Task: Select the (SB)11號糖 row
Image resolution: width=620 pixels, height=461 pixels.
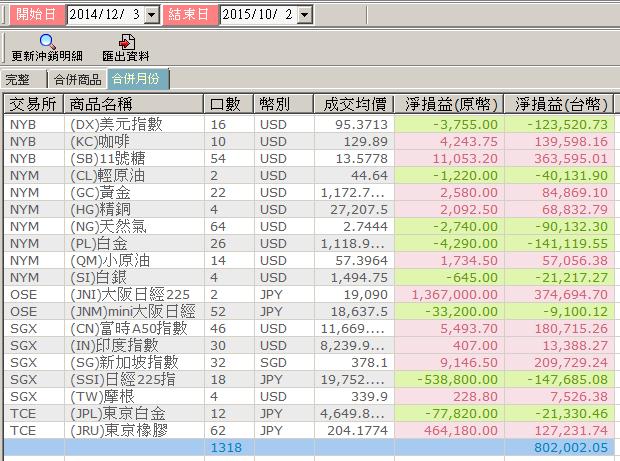Action: 309,159
